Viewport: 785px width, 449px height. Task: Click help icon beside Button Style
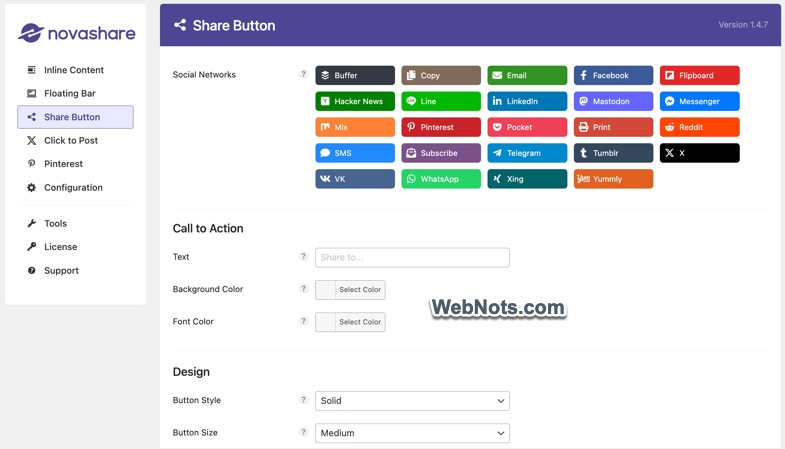(304, 400)
